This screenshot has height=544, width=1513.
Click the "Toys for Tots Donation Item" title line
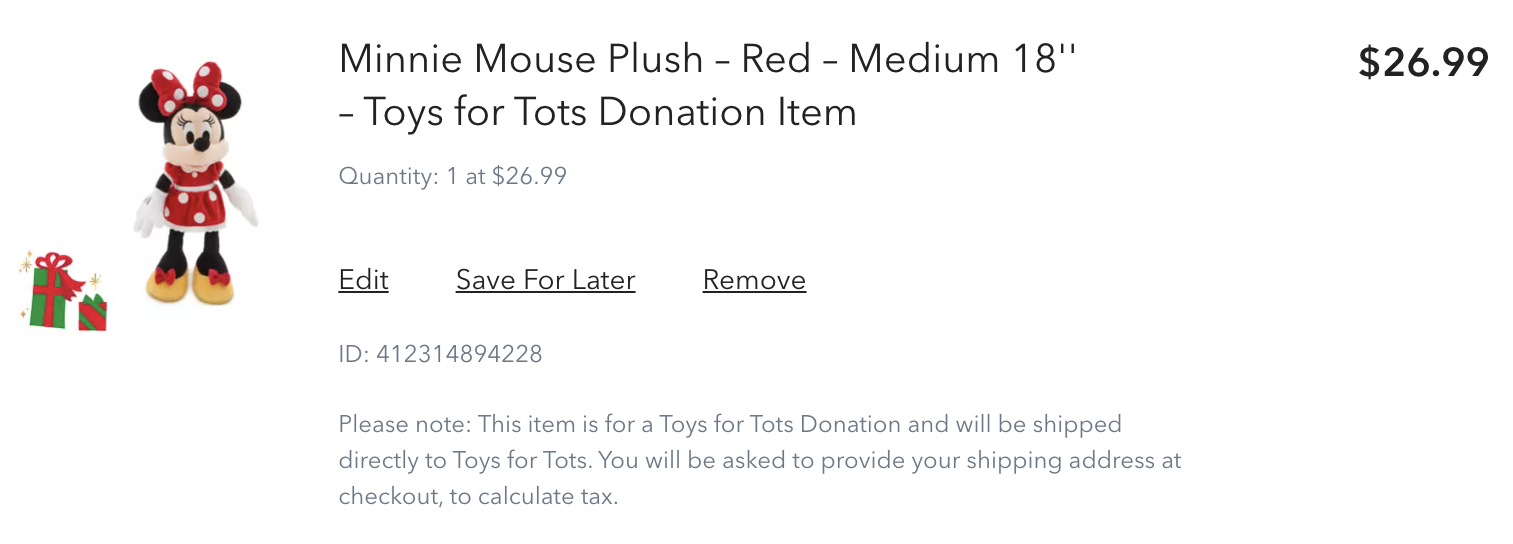tap(598, 112)
